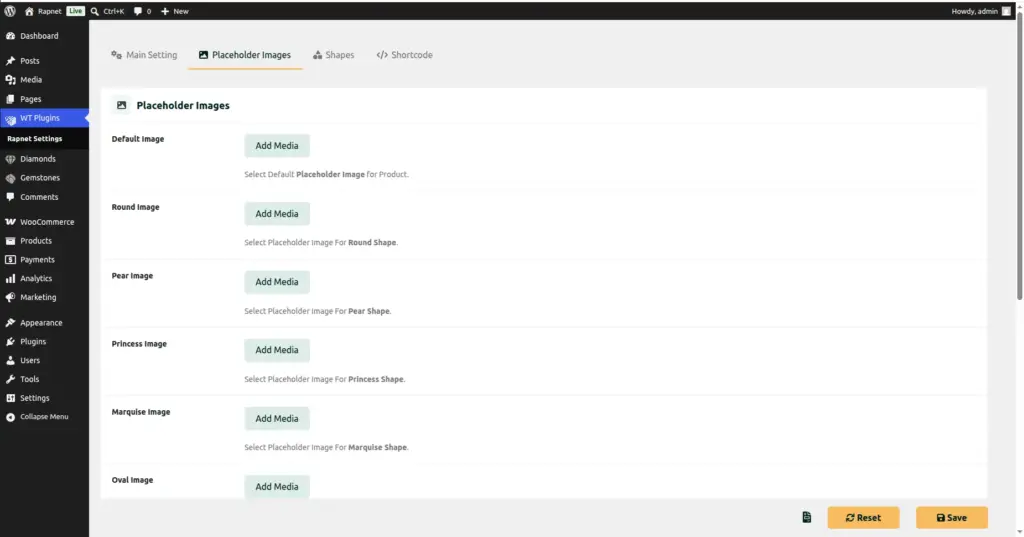This screenshot has width=1024, height=537.
Task: Click the Appearance brush icon
Action: [10, 323]
